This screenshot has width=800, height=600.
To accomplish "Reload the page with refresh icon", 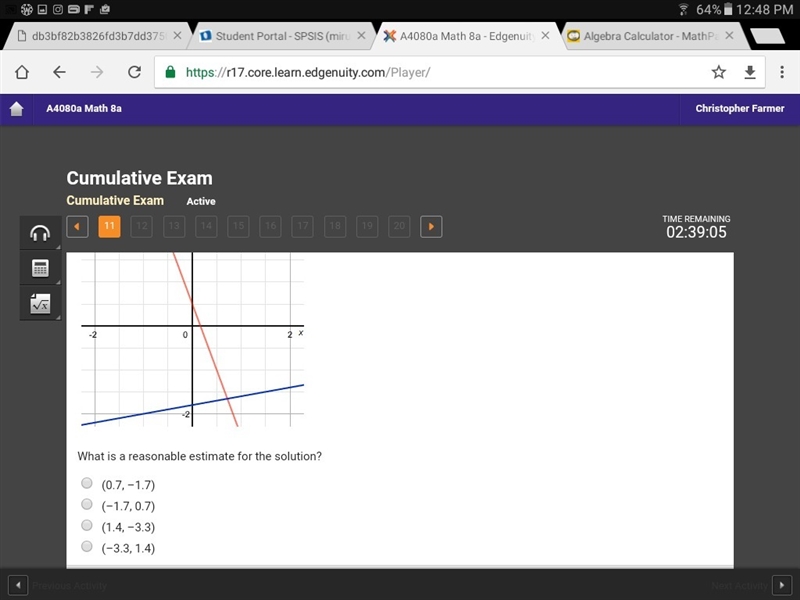I will (134, 72).
